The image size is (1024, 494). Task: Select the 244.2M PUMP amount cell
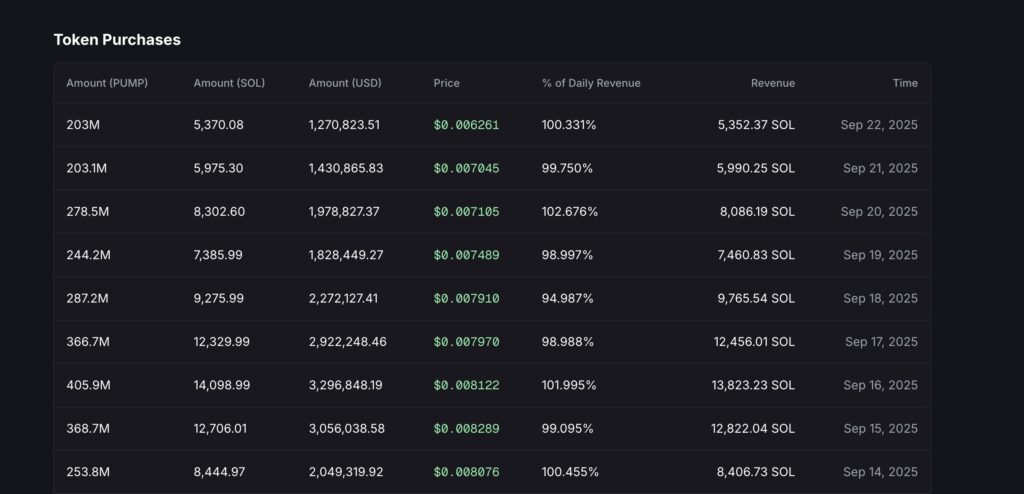click(x=88, y=255)
